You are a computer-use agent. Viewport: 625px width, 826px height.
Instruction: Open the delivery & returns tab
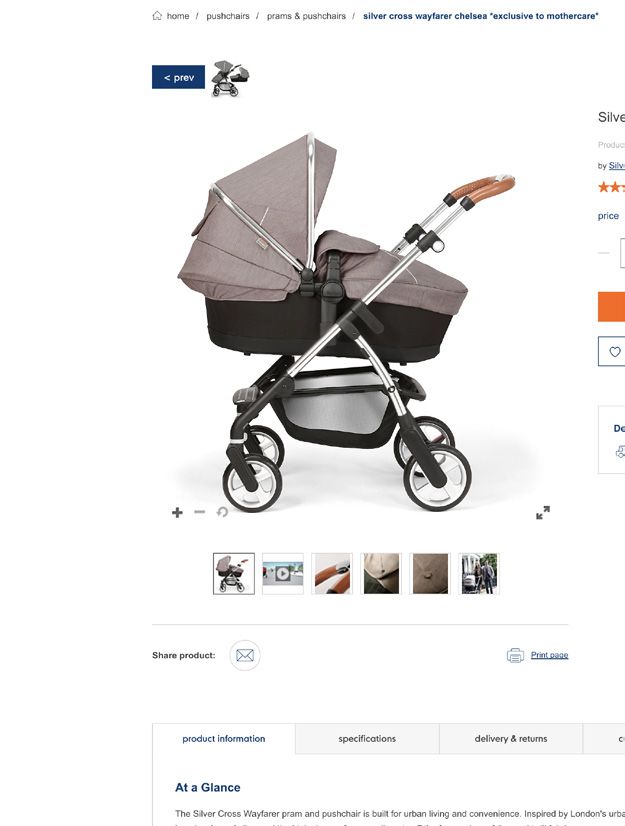coord(511,739)
